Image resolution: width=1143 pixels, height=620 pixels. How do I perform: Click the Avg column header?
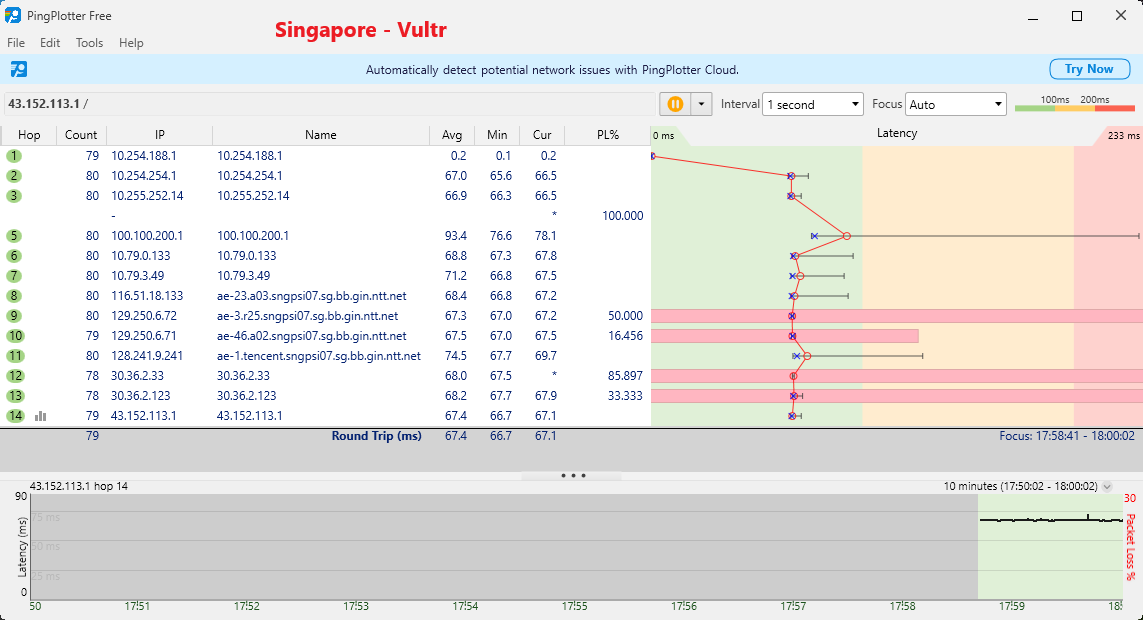click(452, 135)
